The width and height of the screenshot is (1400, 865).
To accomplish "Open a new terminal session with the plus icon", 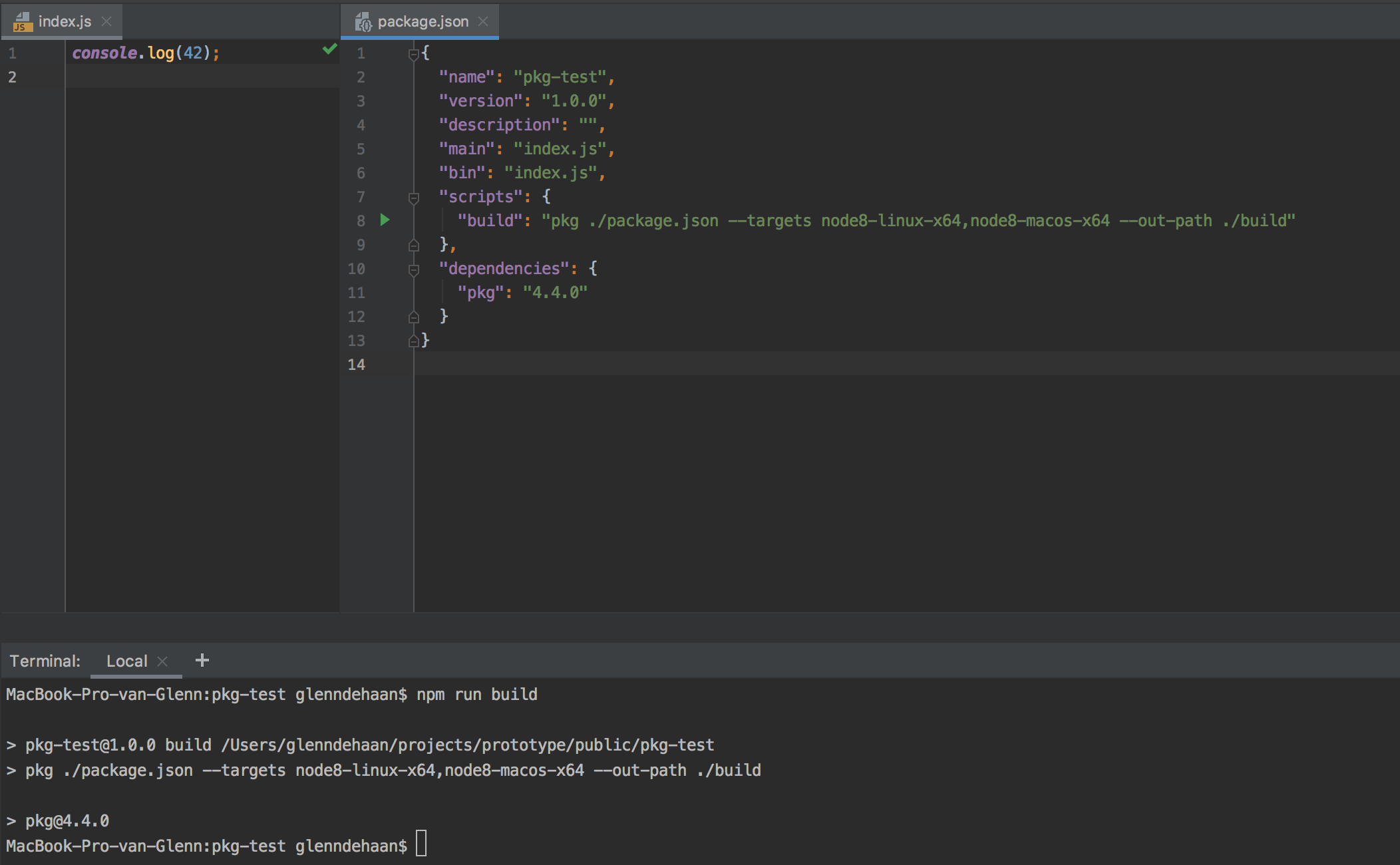I will [202, 660].
